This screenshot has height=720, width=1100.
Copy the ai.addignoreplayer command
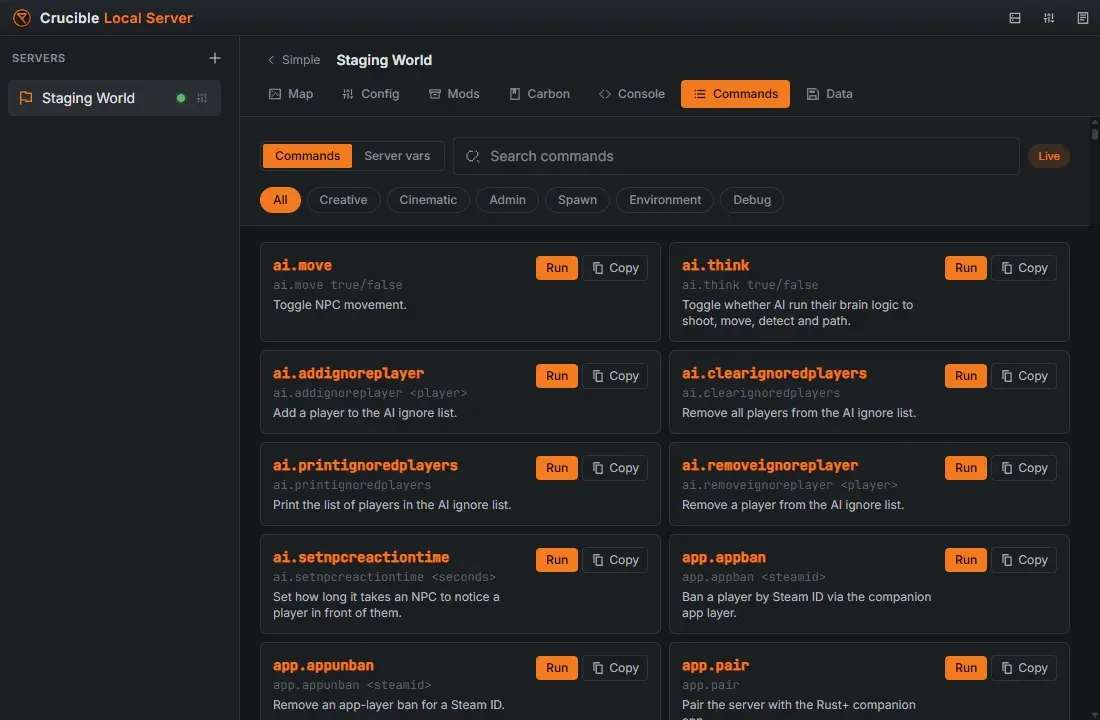click(x=615, y=375)
